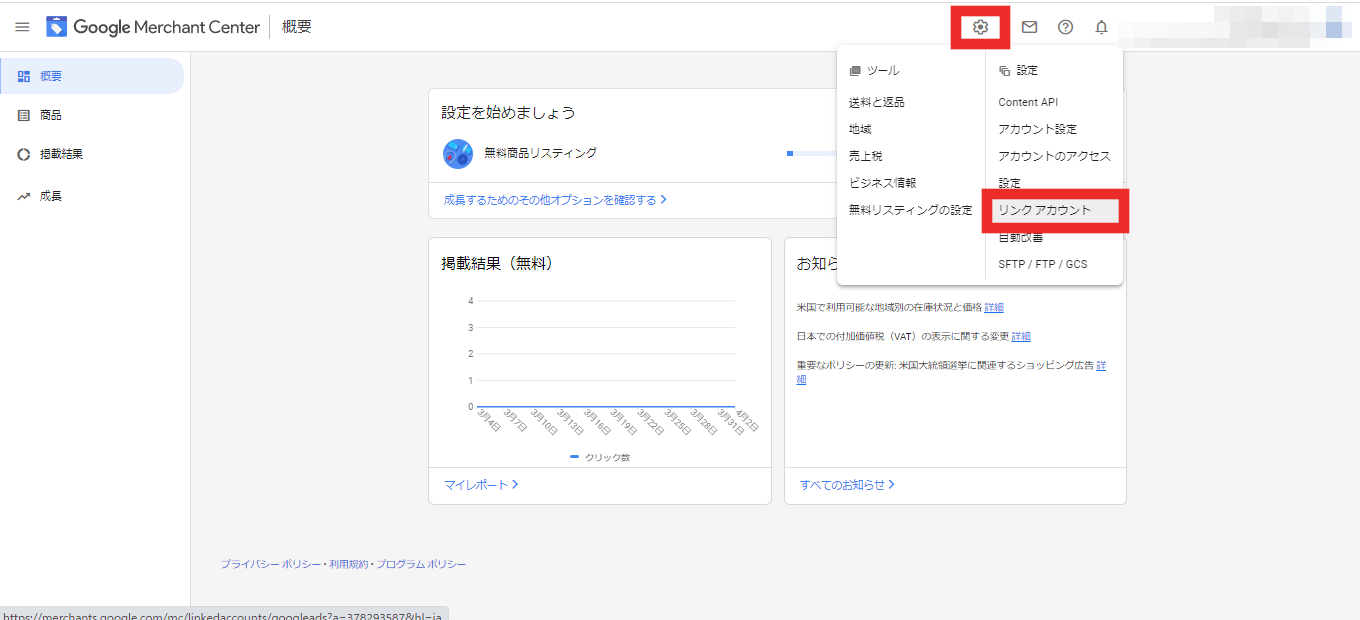1360x620 pixels.
Task: Click the 無料商品リスティング label text
Action: (540, 153)
